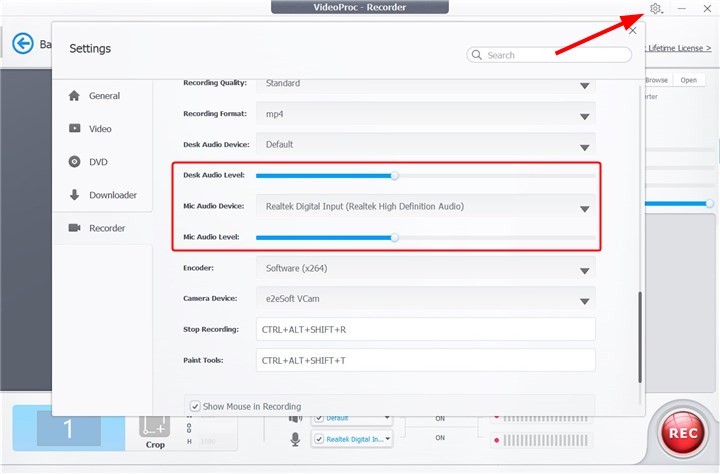The image size is (720, 474).
Task: Click the Recorder camera icon
Action: pyautogui.click(x=74, y=228)
